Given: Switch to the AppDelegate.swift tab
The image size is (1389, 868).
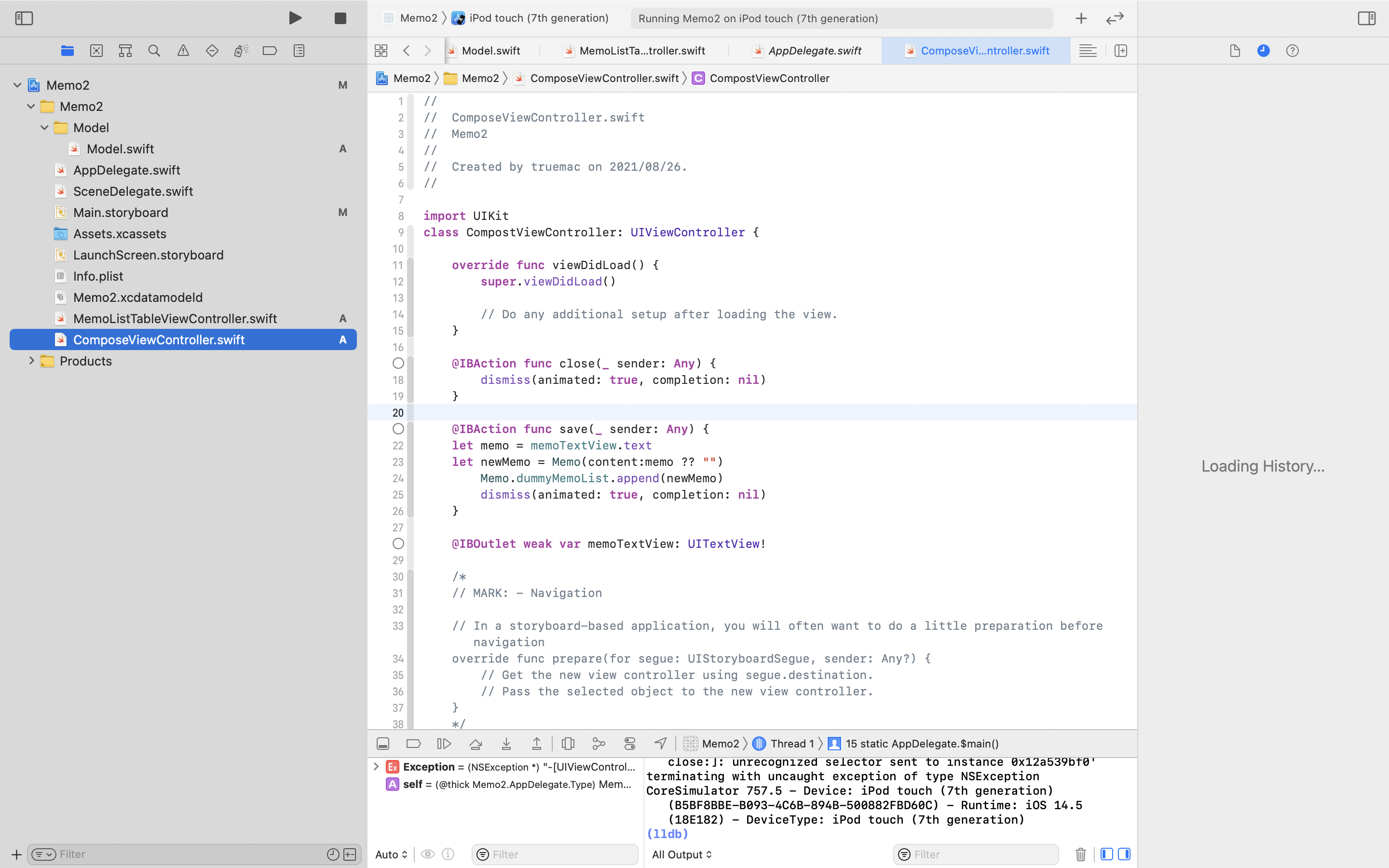Looking at the screenshot, I should click(x=814, y=51).
